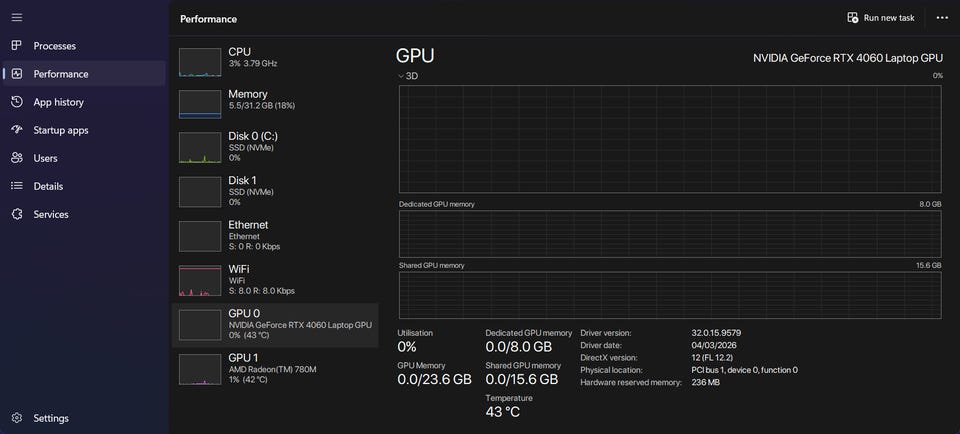Click the Temperature 43 °C reading

[x=503, y=412]
